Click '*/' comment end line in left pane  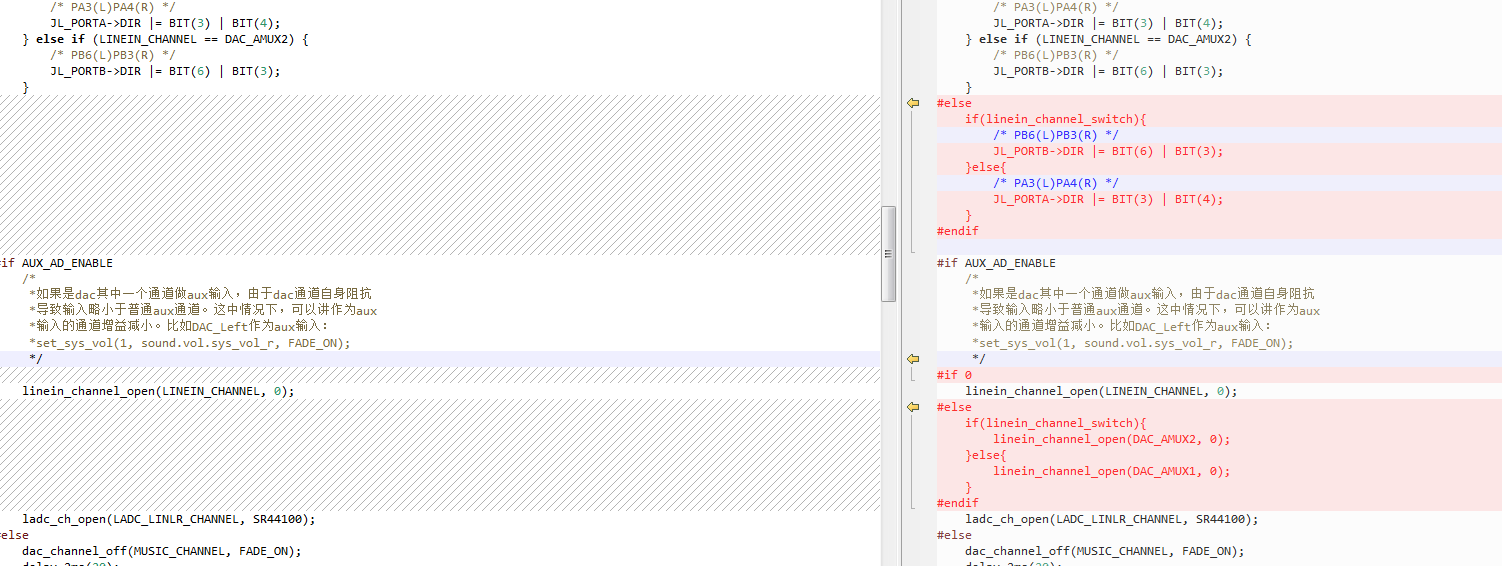point(36,359)
